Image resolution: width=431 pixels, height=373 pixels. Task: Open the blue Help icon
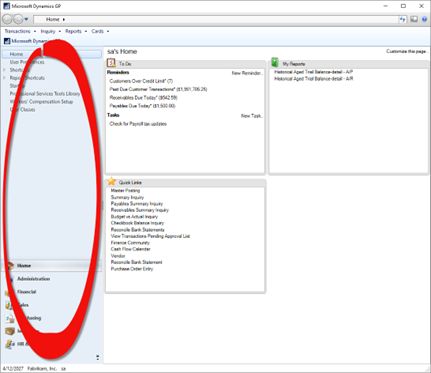424,19
